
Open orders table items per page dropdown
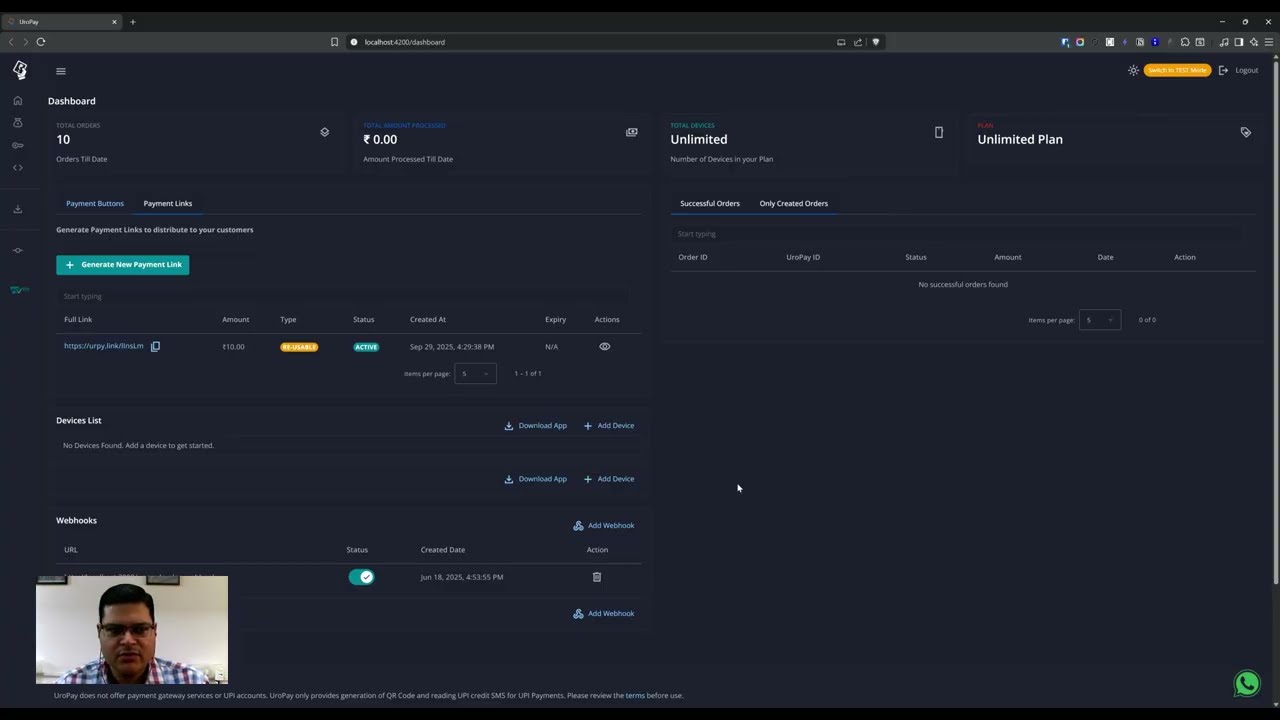(x=1100, y=320)
